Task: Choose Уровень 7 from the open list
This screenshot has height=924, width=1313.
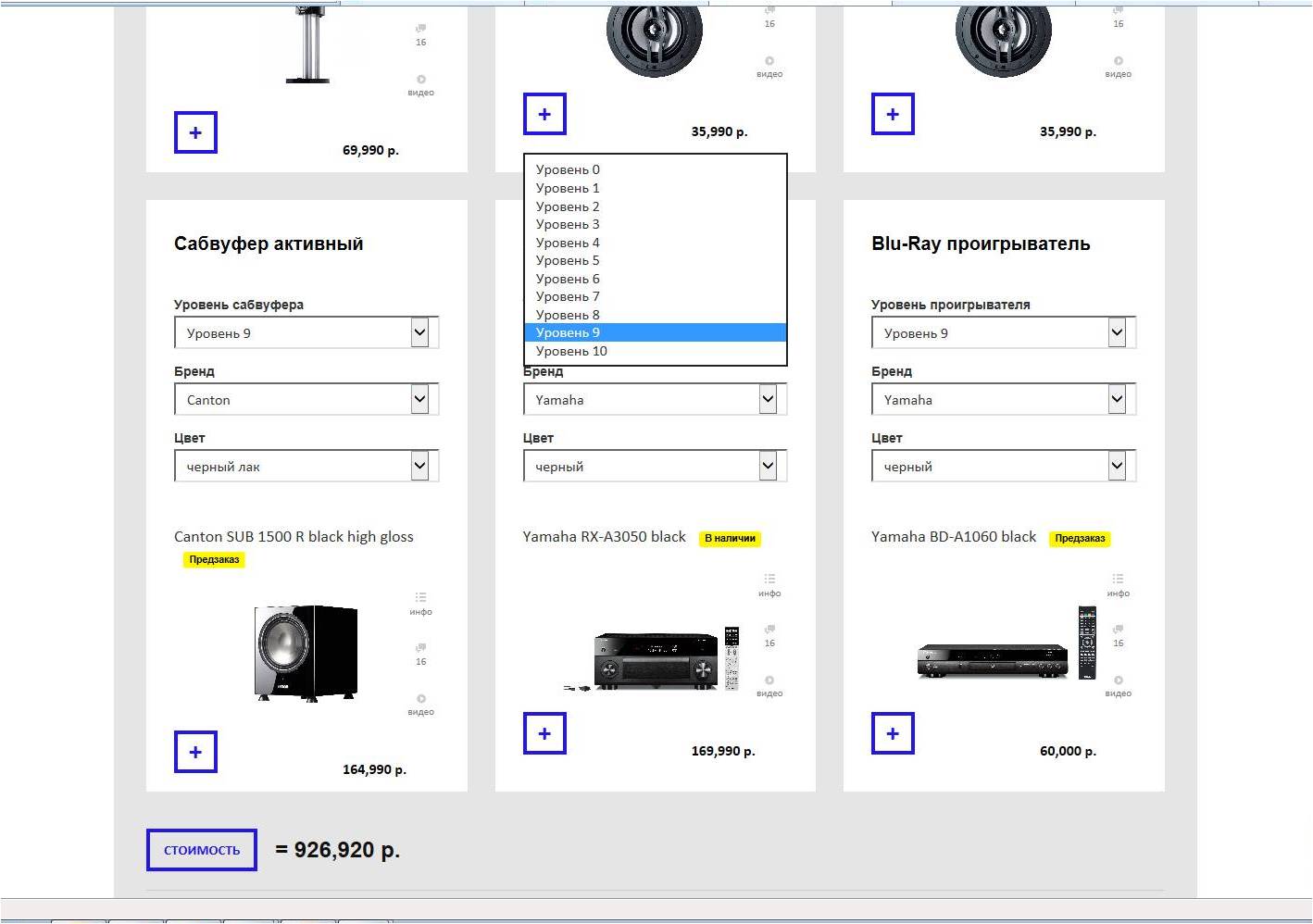Action: [x=656, y=296]
